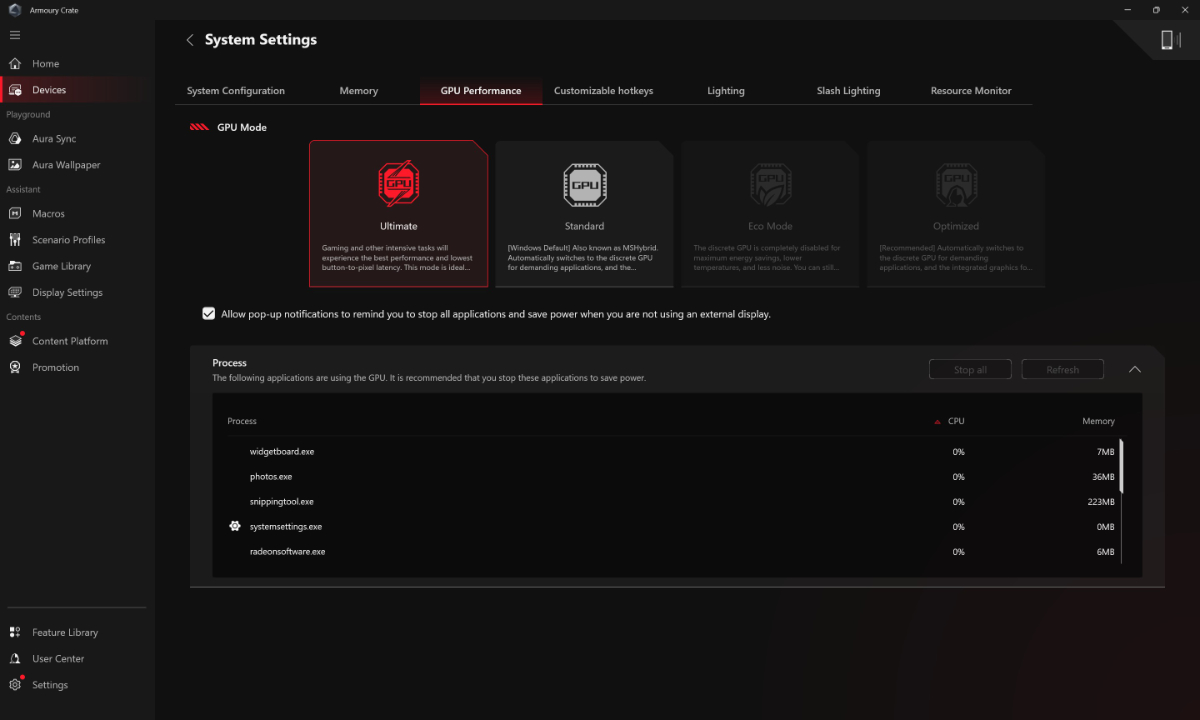Click the 6MB memory value
The height and width of the screenshot is (720, 1200).
(x=1105, y=552)
